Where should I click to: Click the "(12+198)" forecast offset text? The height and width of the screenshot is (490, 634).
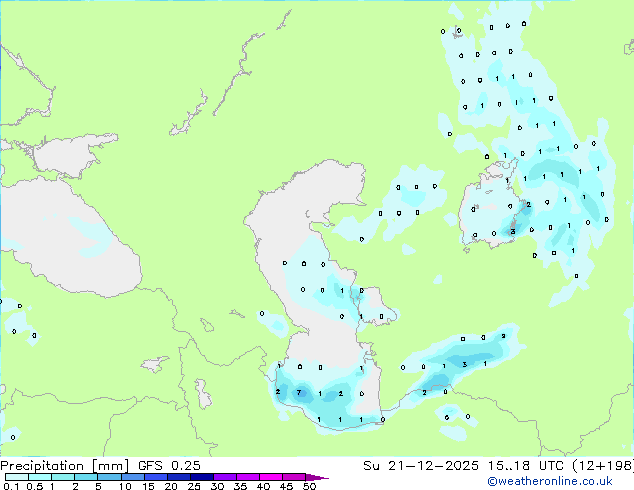coord(603,466)
